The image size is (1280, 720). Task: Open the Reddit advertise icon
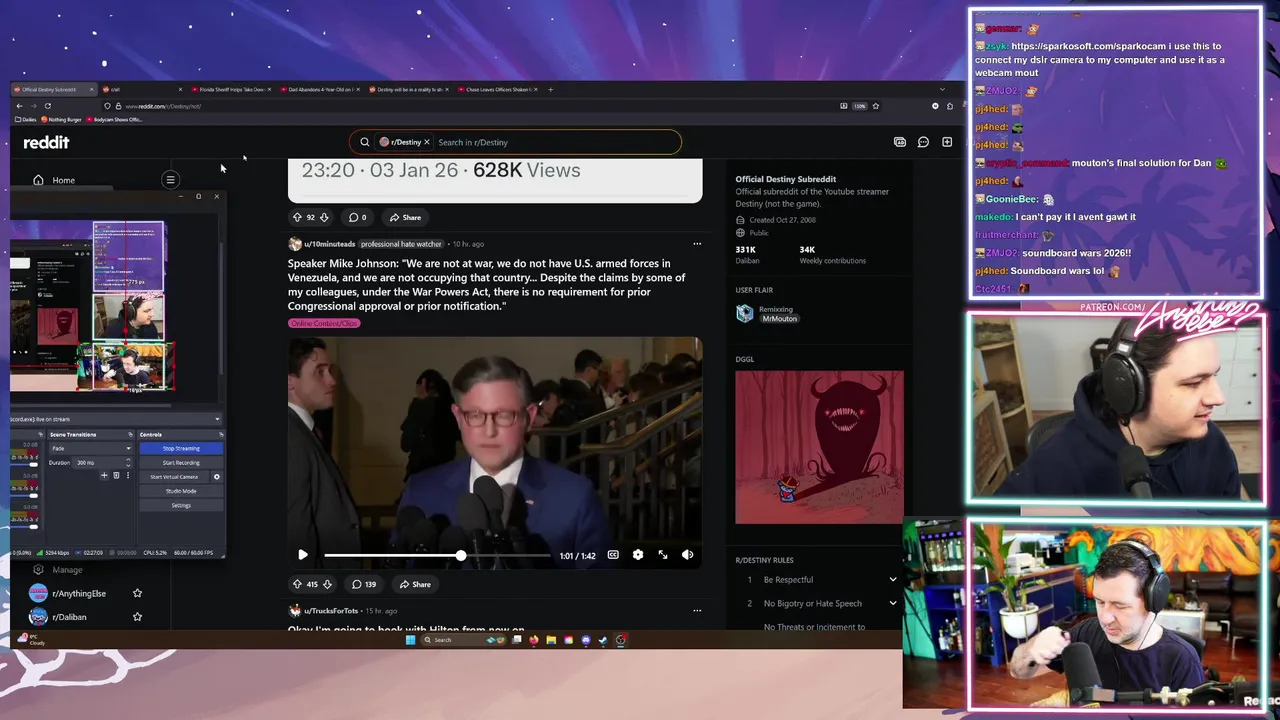point(900,142)
